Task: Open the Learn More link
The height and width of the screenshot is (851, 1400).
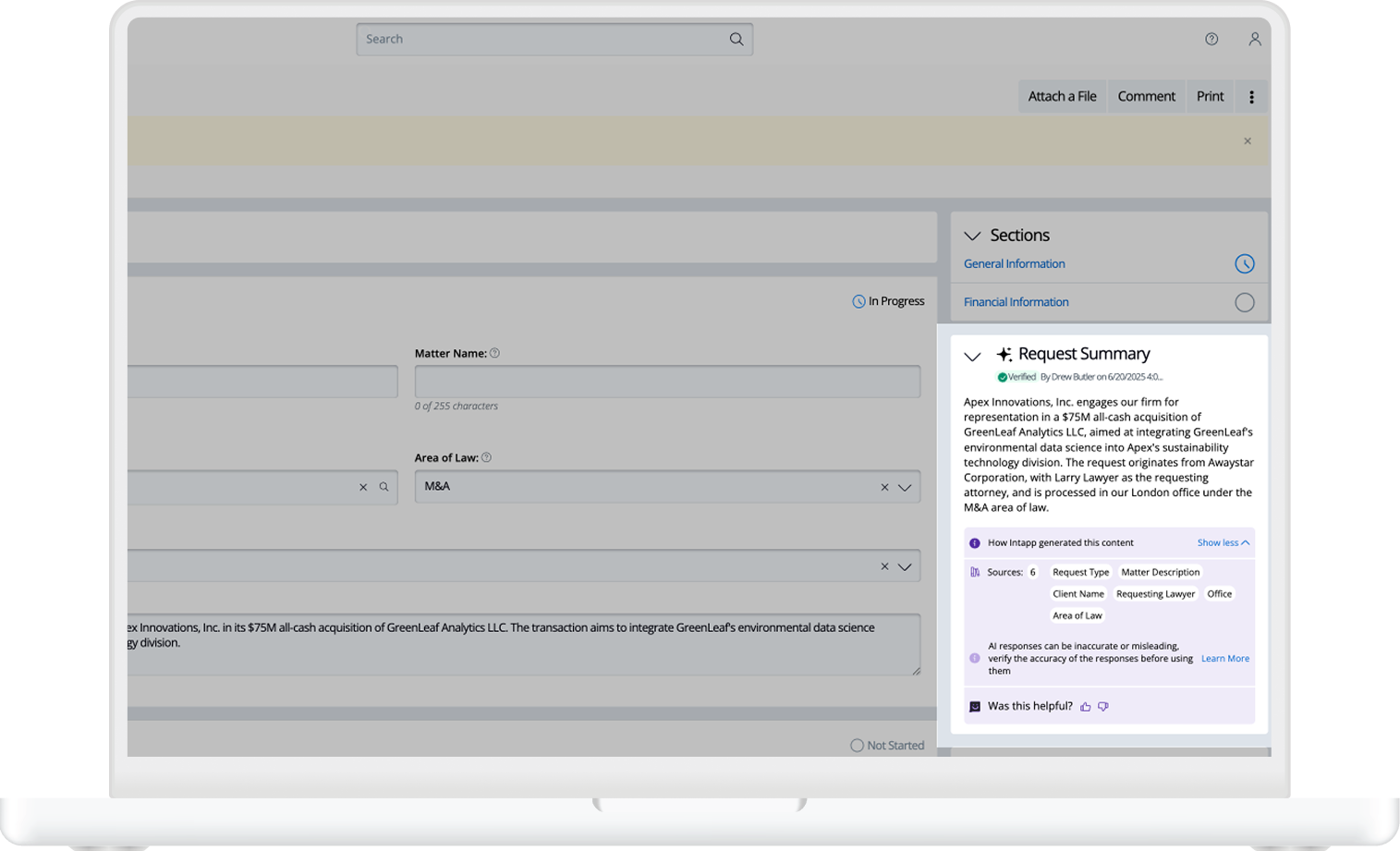Action: (x=1224, y=659)
